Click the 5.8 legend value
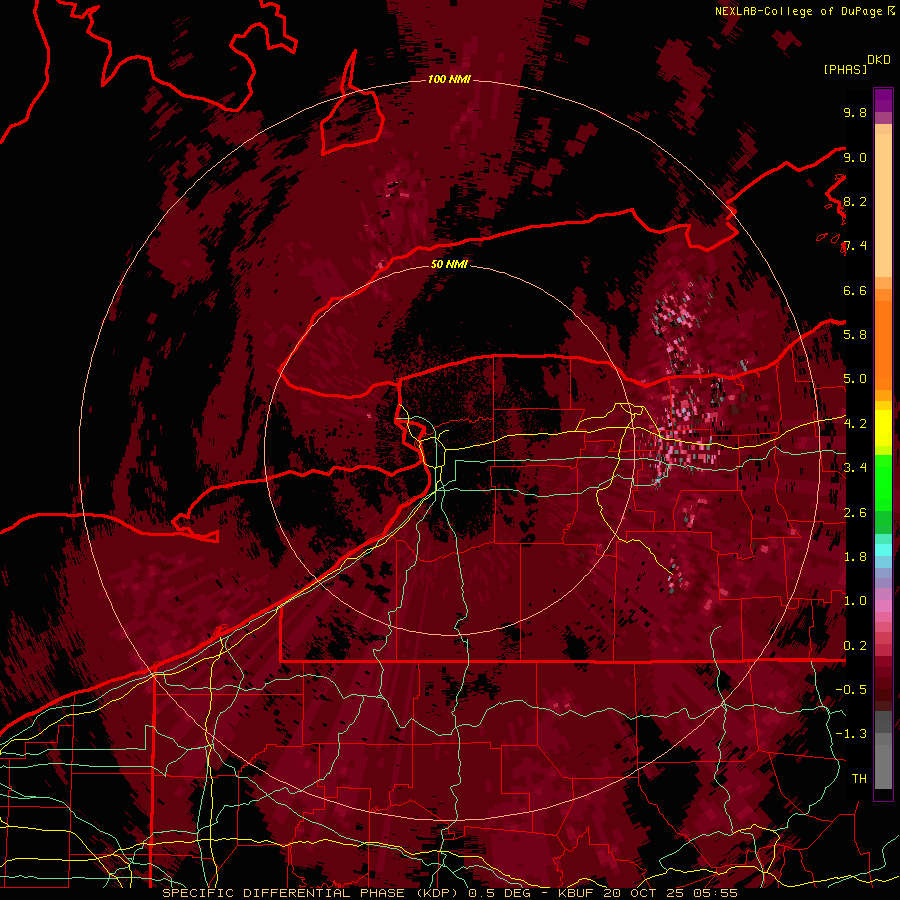The height and width of the screenshot is (900, 900). 855,335
